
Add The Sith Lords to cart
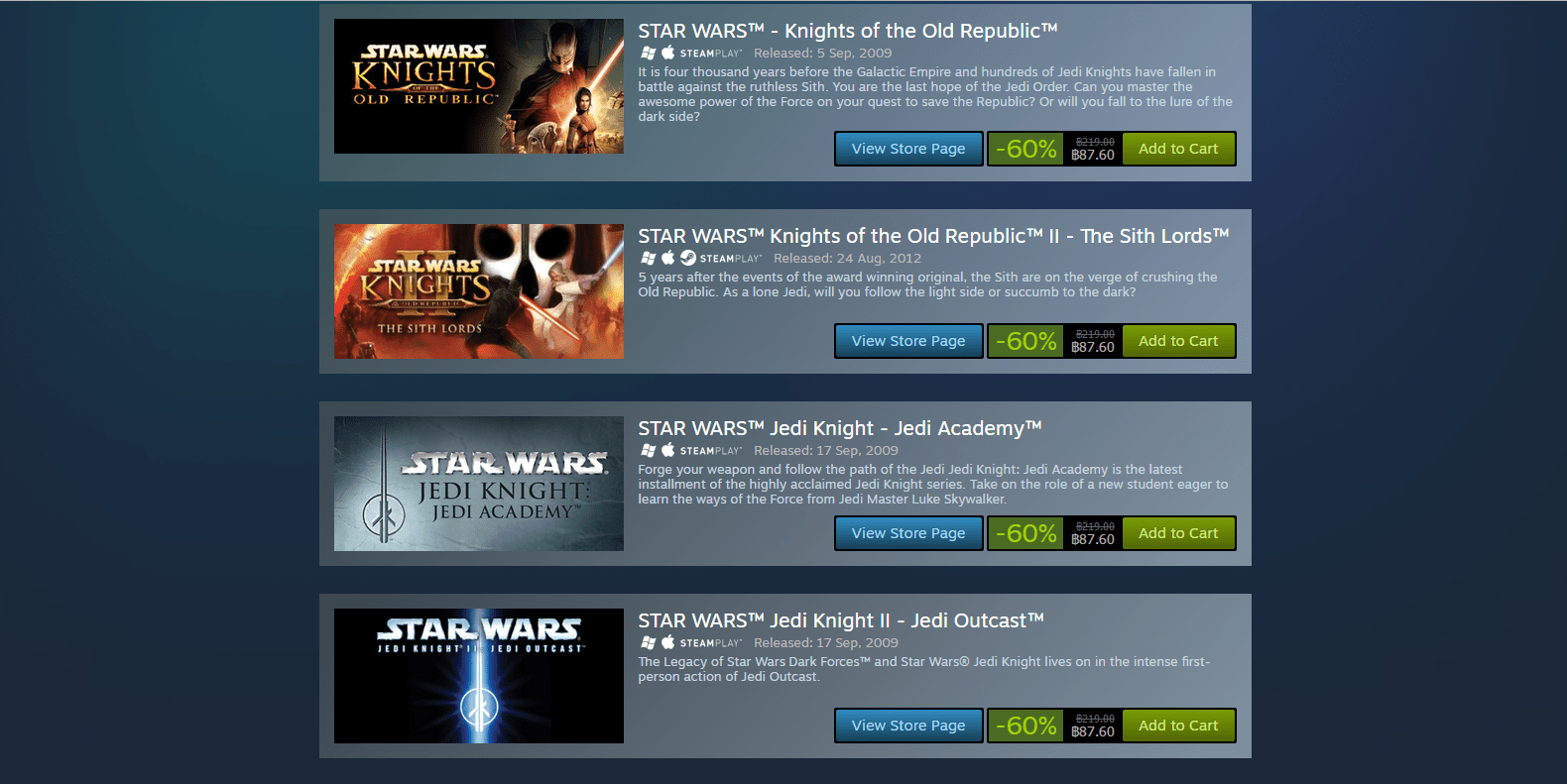click(x=1178, y=341)
